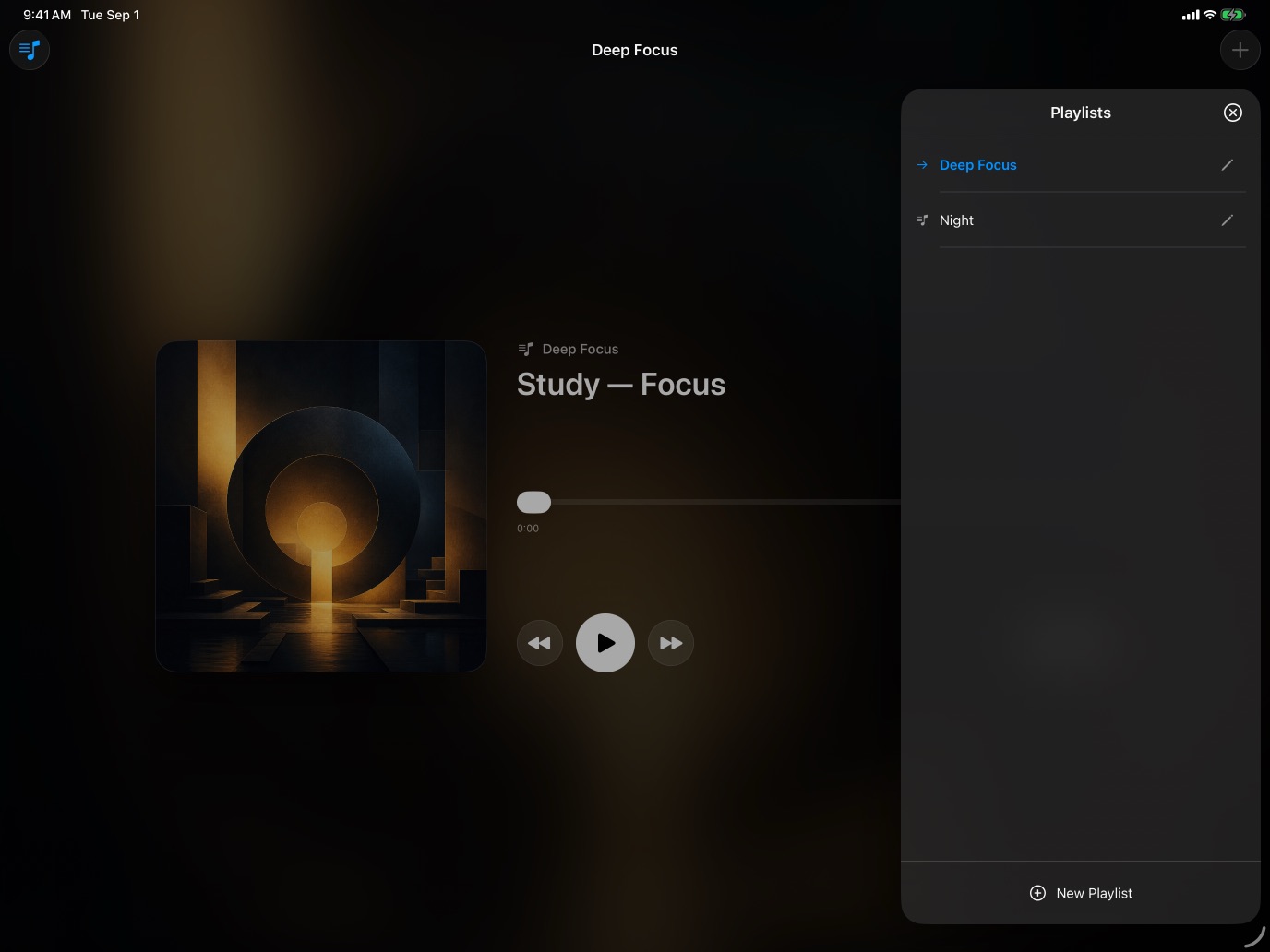Click the playback progress slider thumb
Image resolution: width=1270 pixels, height=952 pixels.
pyautogui.click(x=533, y=502)
